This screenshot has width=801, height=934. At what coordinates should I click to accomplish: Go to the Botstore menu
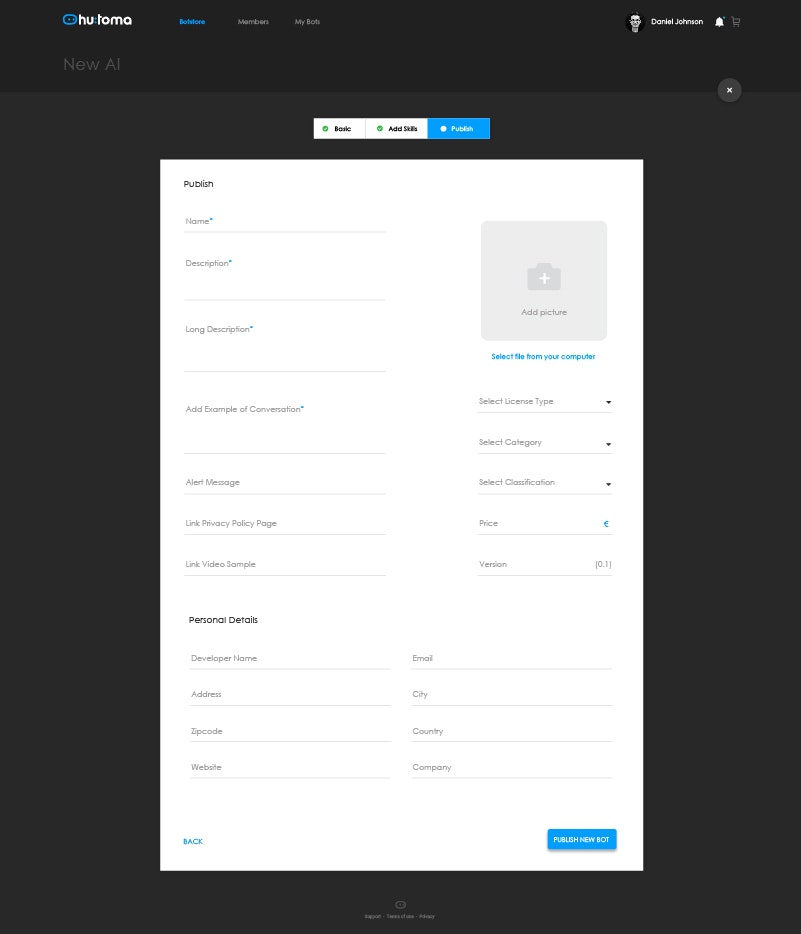pyautogui.click(x=192, y=21)
